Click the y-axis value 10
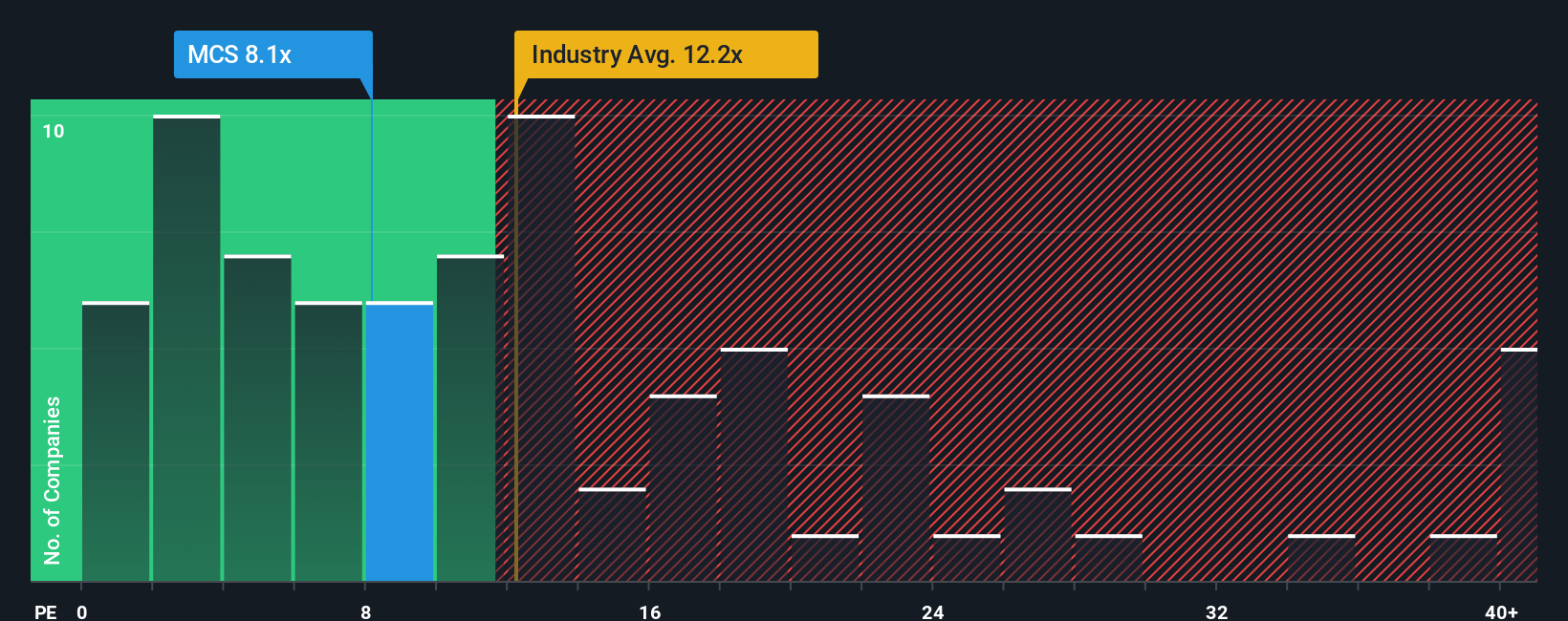 click(54, 131)
